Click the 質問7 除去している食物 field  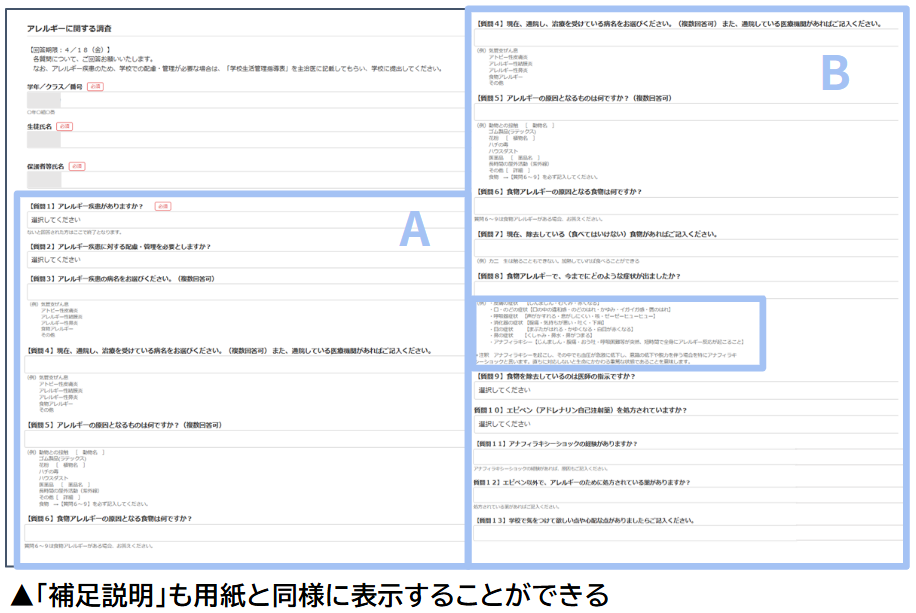[686, 248]
